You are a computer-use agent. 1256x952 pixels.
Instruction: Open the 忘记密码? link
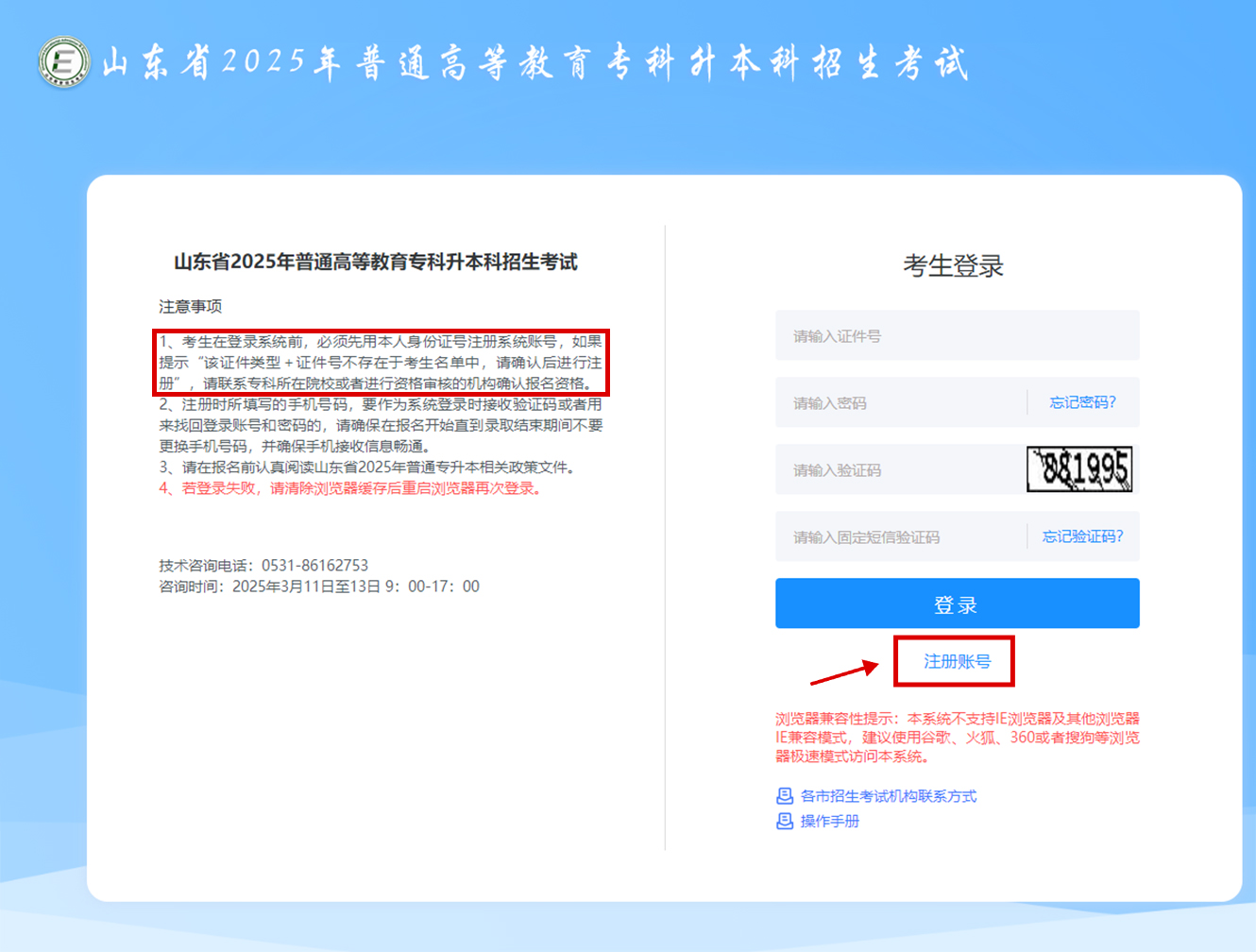pyautogui.click(x=1082, y=403)
